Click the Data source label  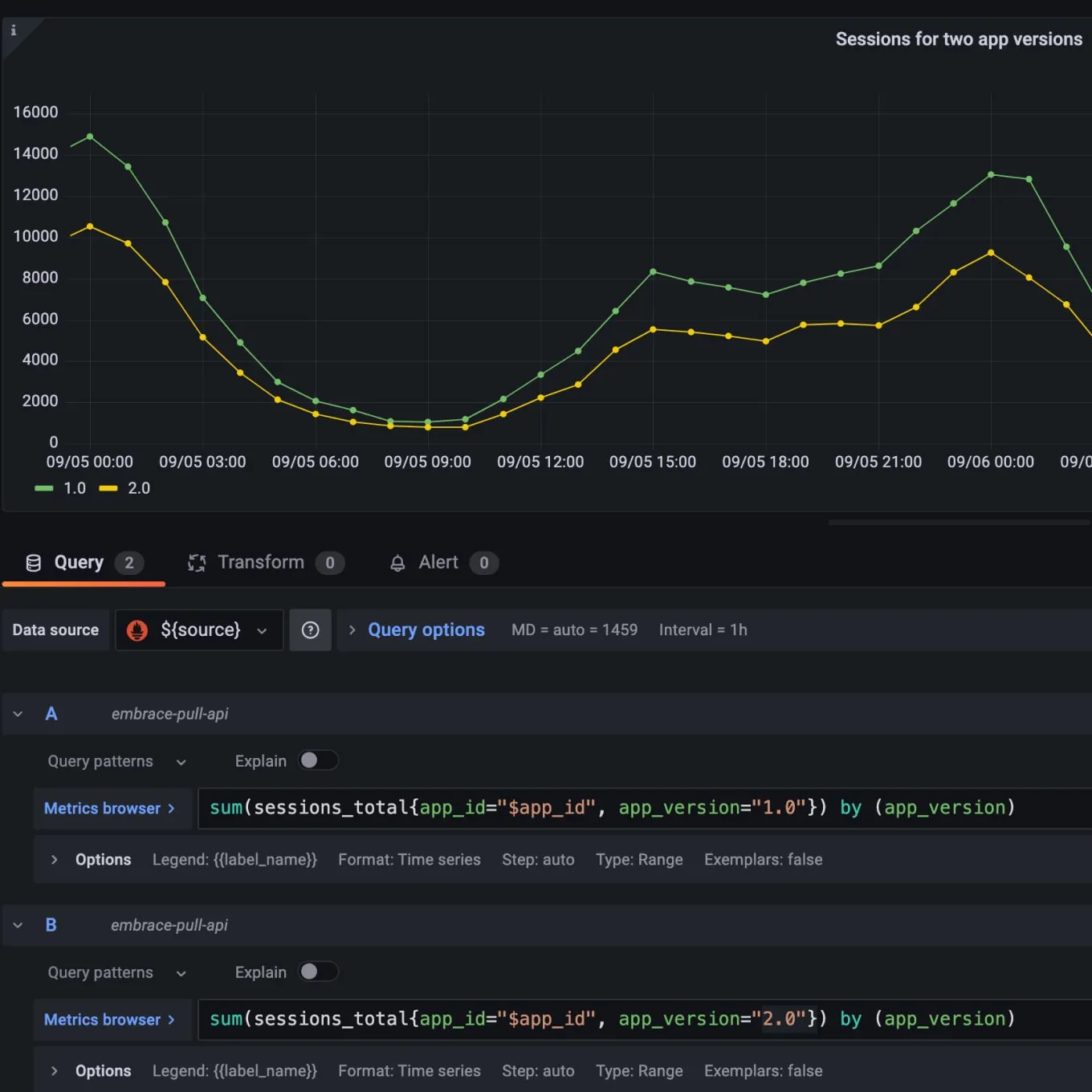pos(55,630)
